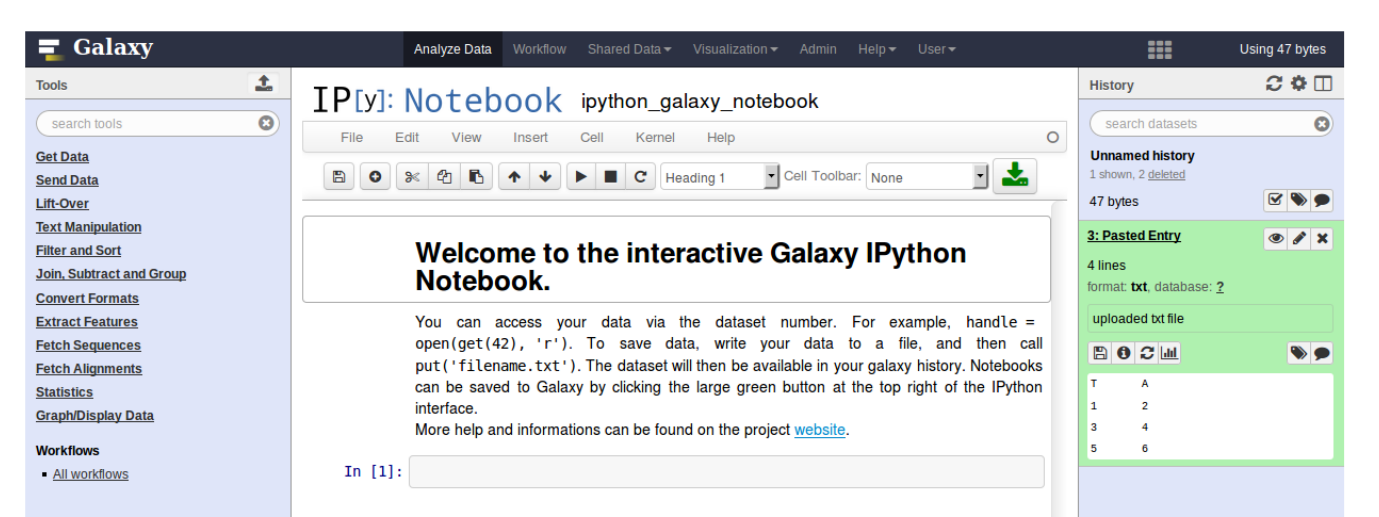1379x517 pixels.
Task: Edit annotation for Pasted Entry dataset
Action: [x=1321, y=353]
